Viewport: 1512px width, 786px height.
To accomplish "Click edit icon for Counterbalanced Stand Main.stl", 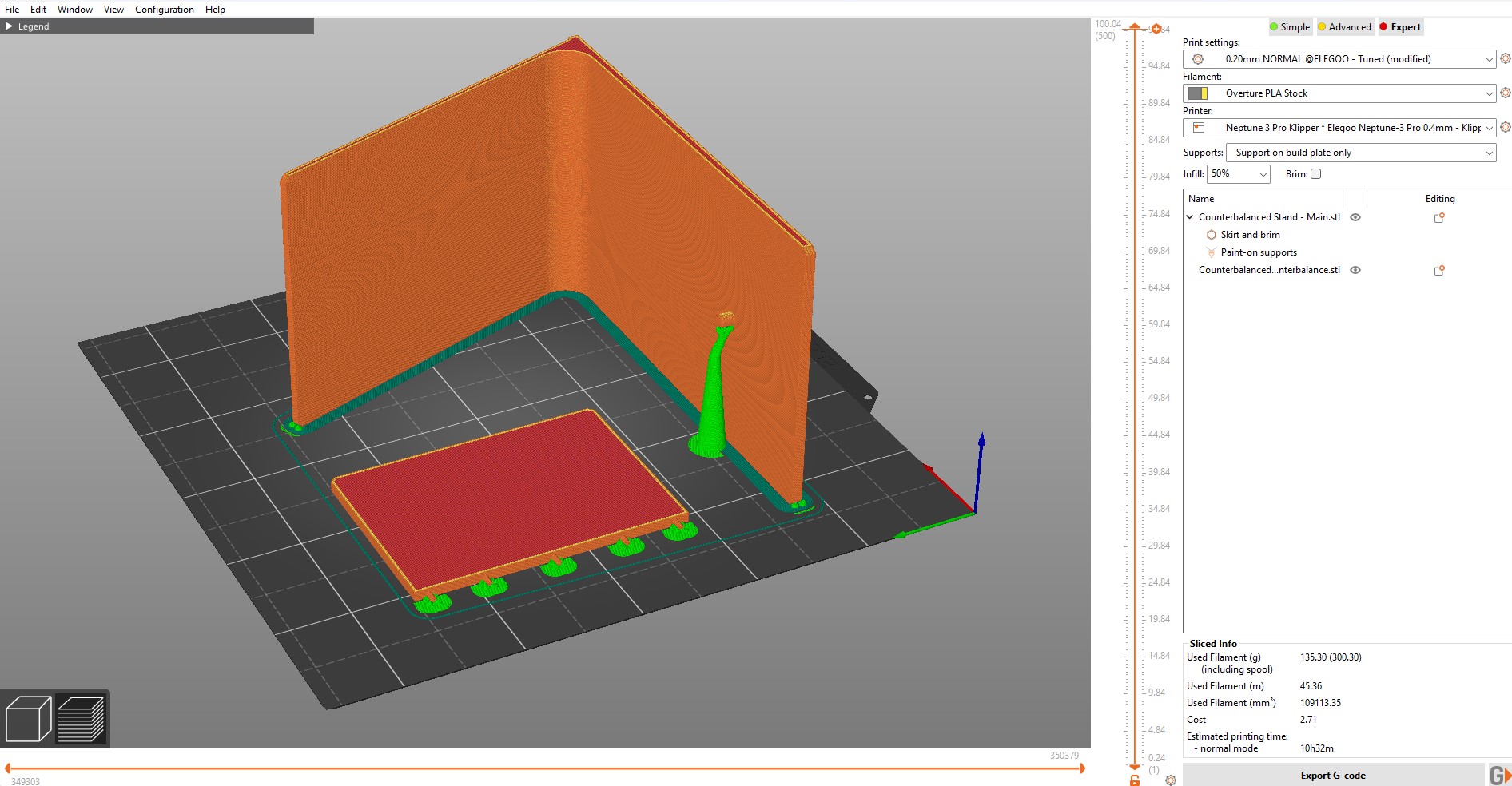I will (x=1439, y=217).
